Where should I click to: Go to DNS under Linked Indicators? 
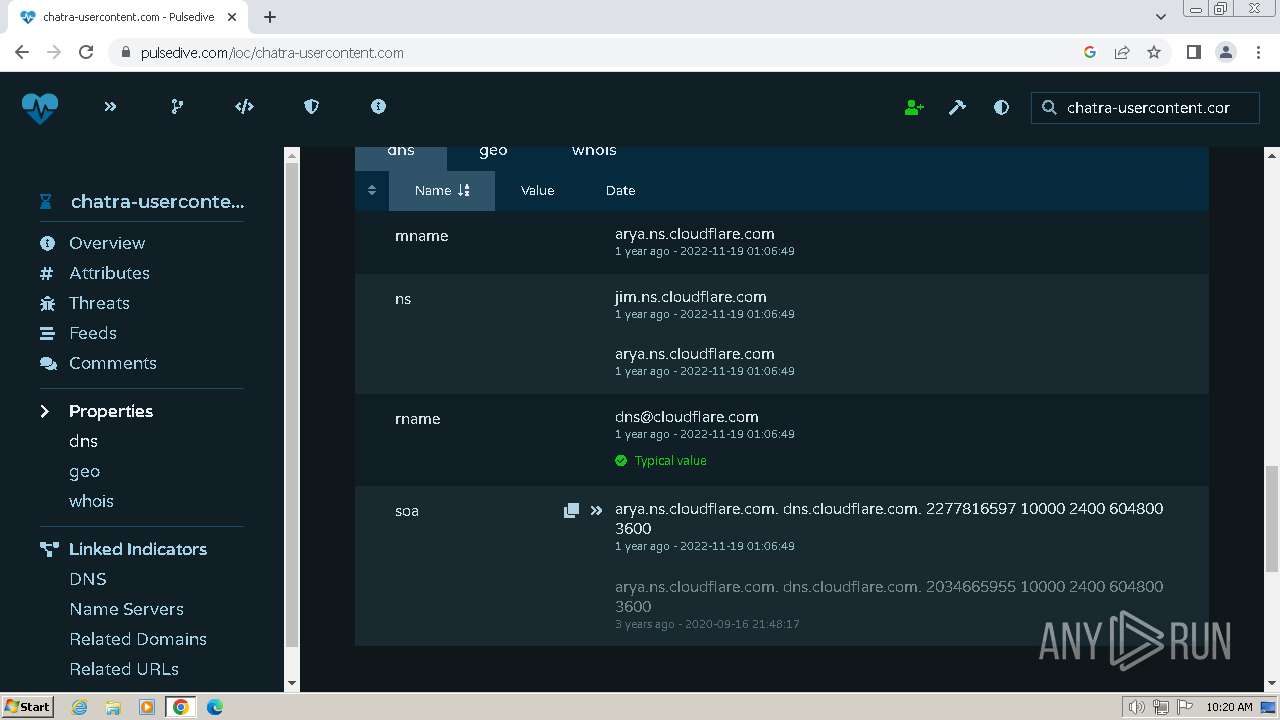[x=88, y=579]
